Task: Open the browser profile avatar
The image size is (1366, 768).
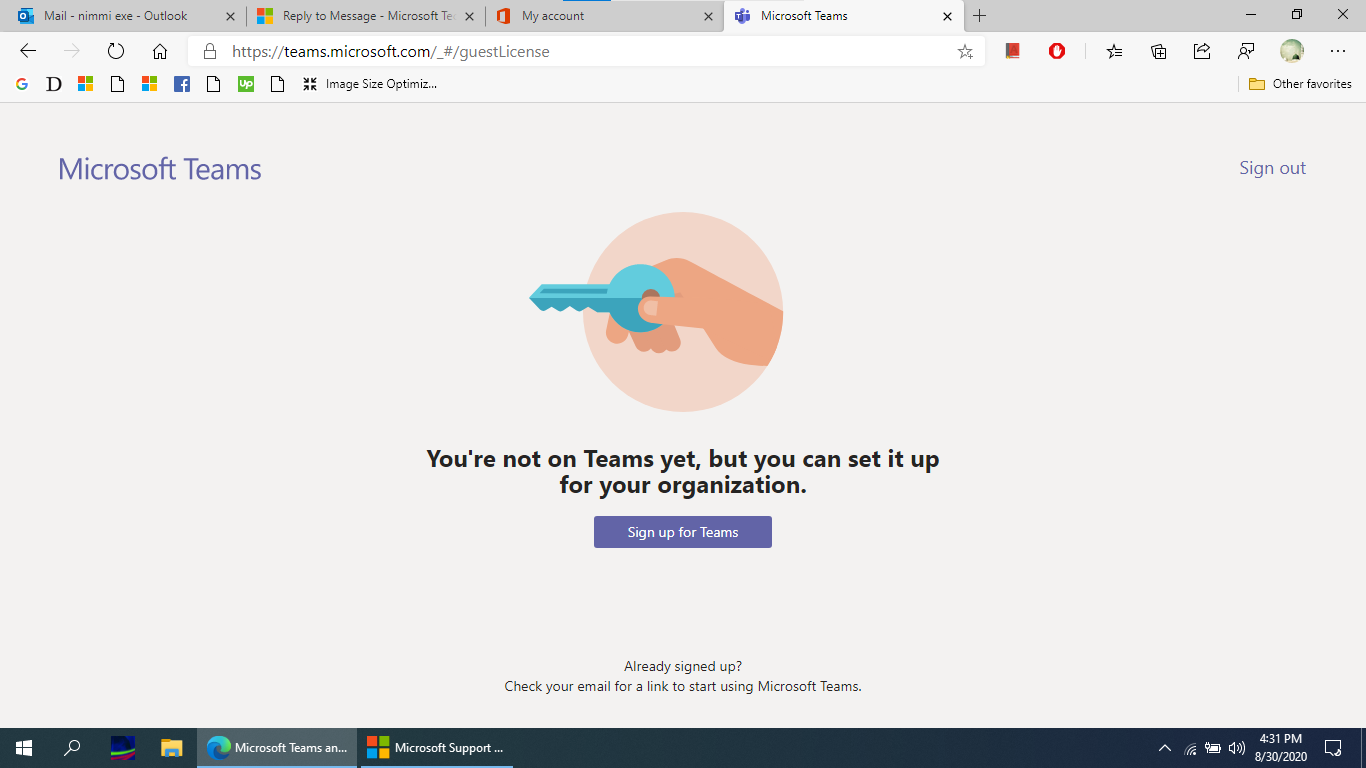Action: [x=1292, y=51]
